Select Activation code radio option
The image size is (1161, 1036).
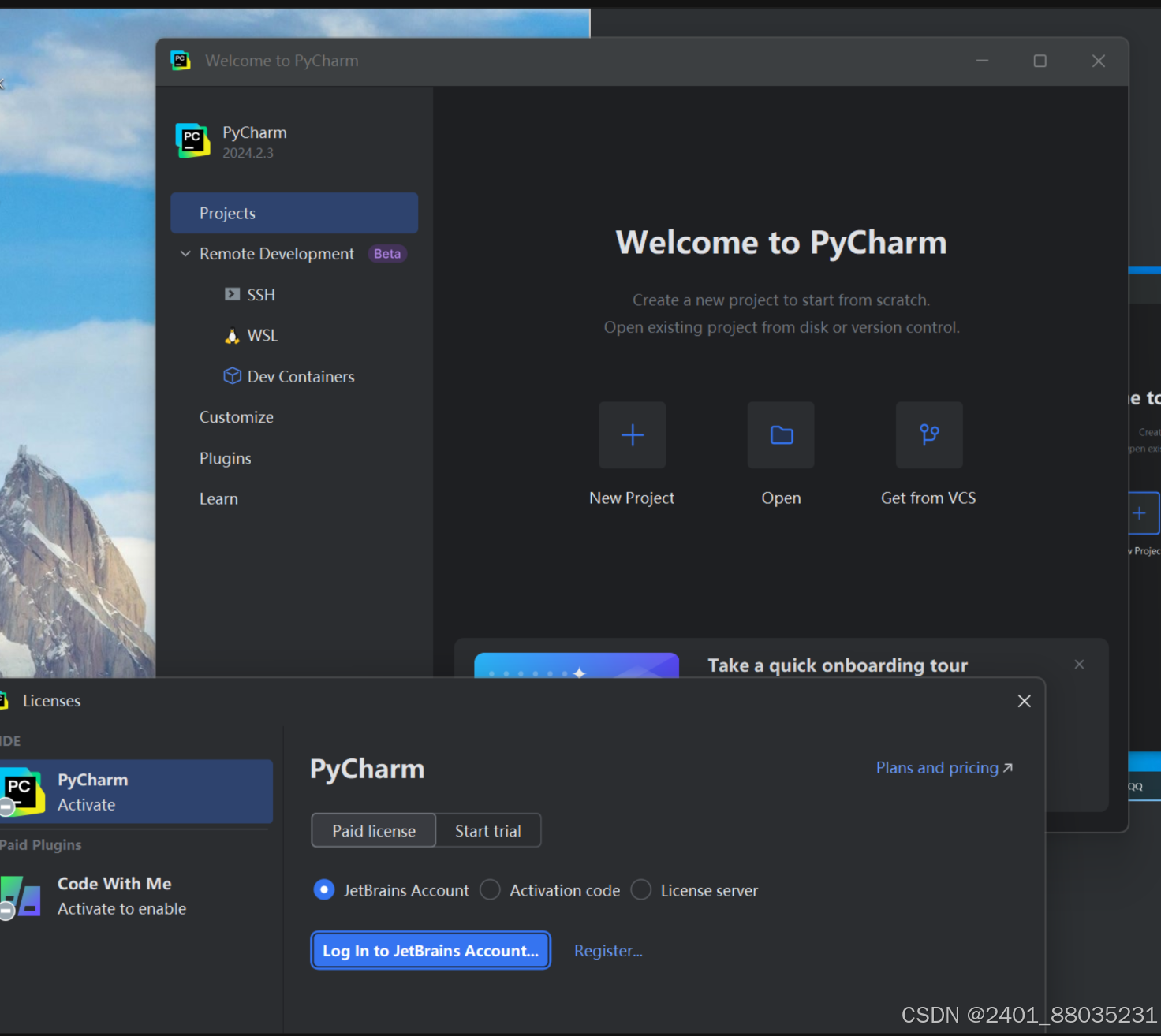490,890
